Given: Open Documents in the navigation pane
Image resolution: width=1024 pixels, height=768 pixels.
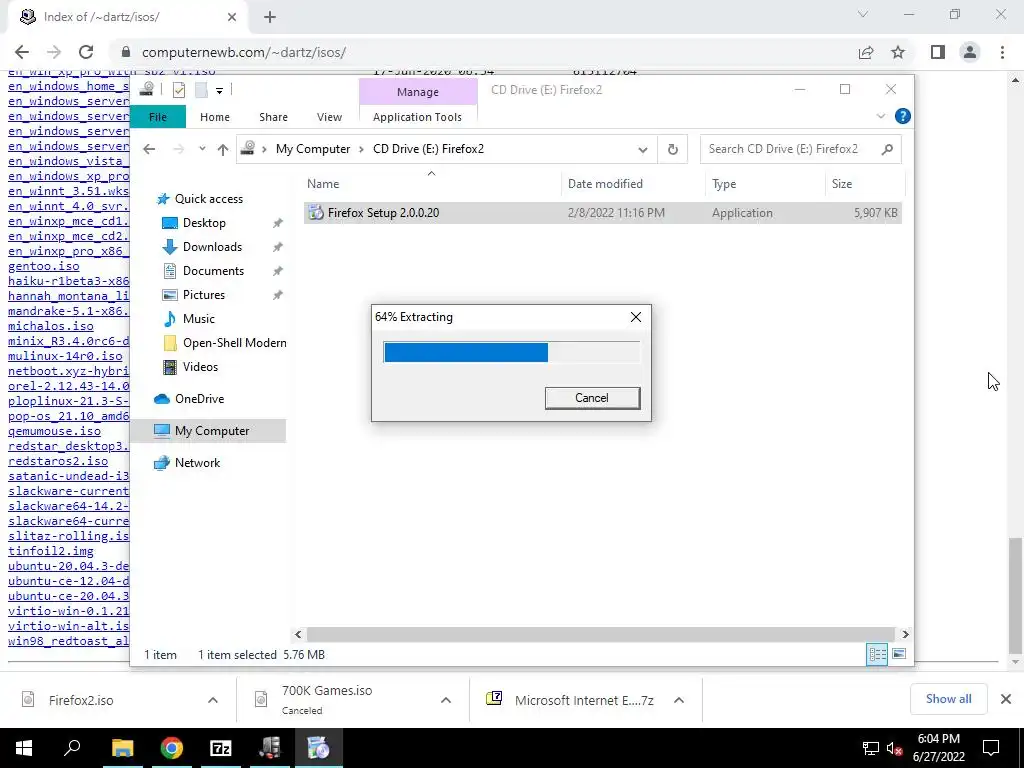Looking at the screenshot, I should (x=214, y=271).
